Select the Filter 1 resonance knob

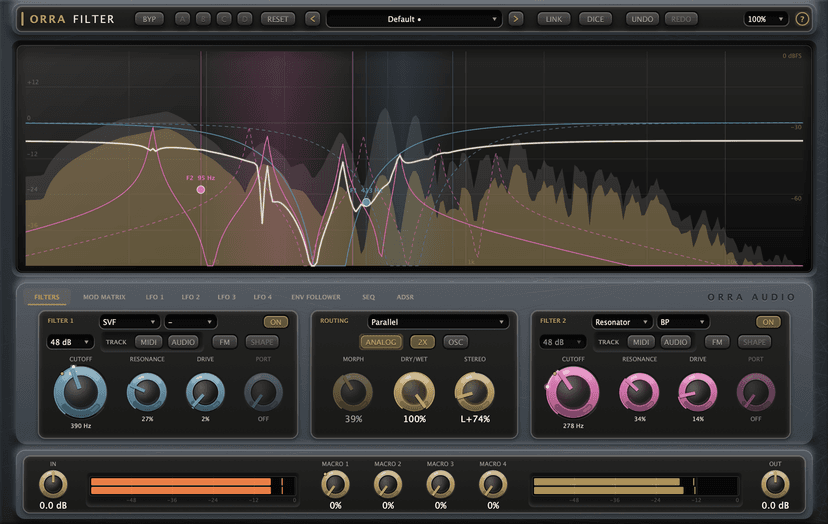coord(147,392)
